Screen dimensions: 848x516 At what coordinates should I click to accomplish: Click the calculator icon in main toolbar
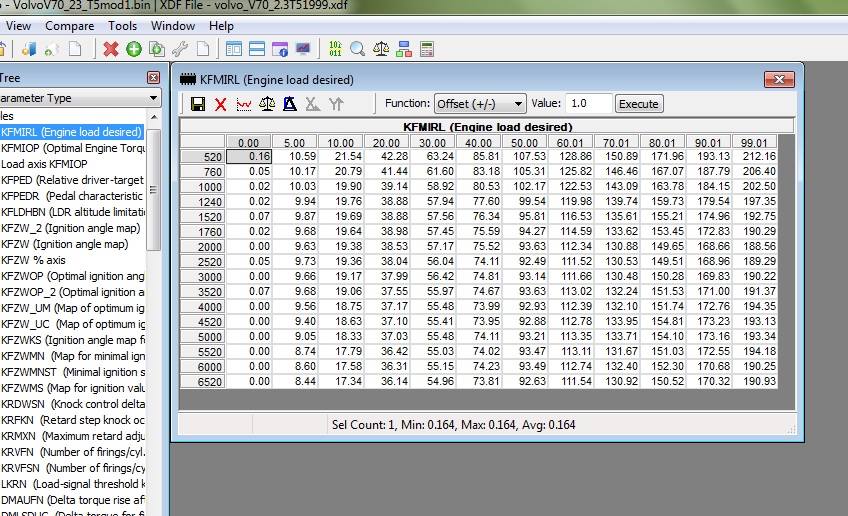tap(427, 48)
